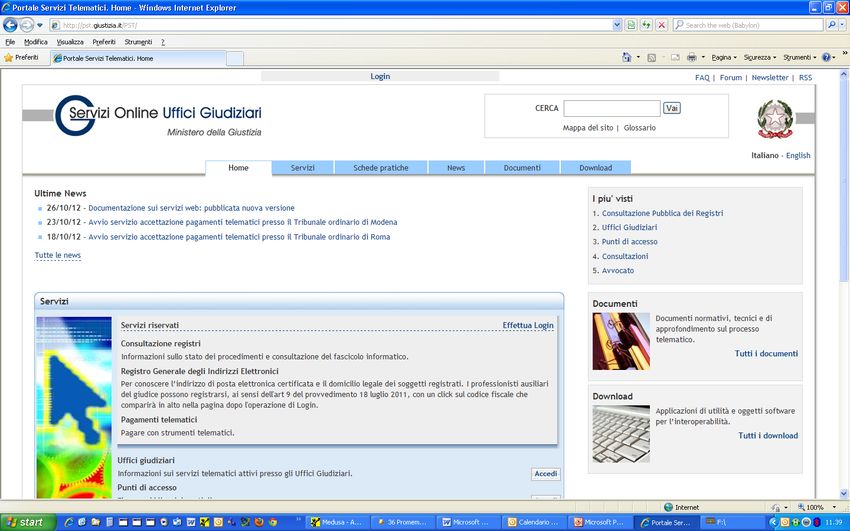
Task: Click the Windows Start button
Action: tap(25, 522)
